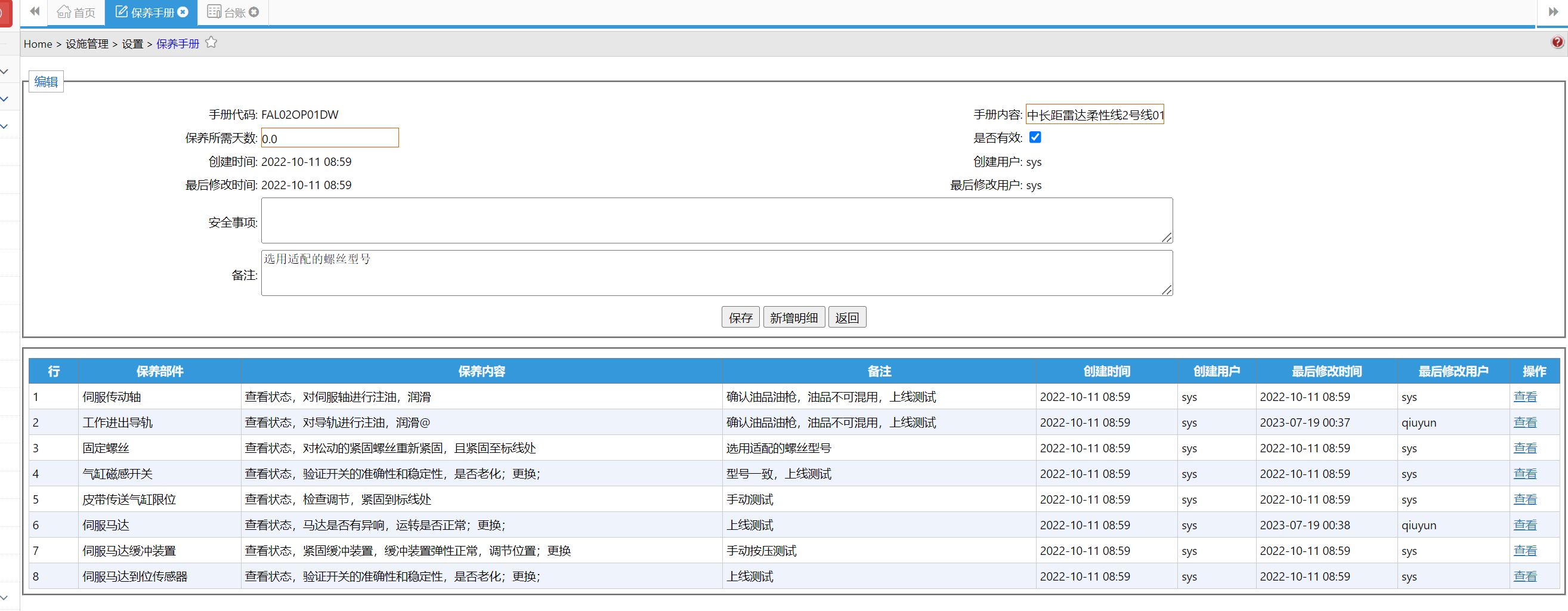Switch to the 台账 tab

point(227,12)
